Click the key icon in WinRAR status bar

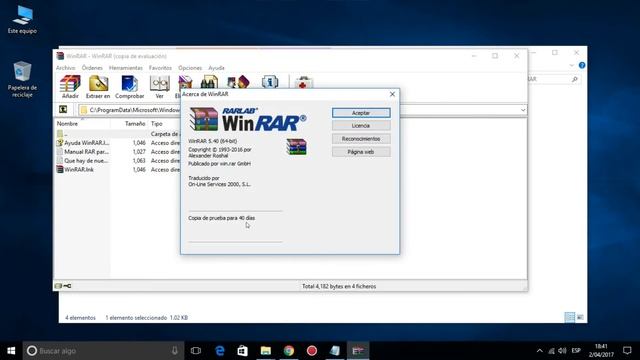(67, 286)
